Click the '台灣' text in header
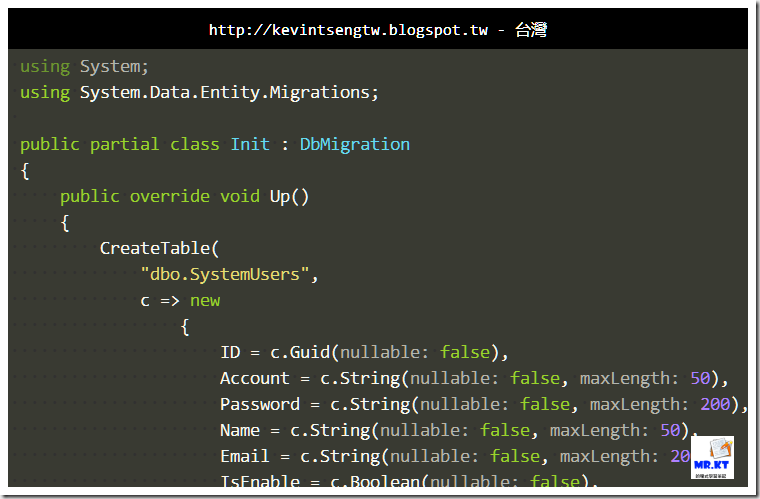This screenshot has width=760, height=499. tap(531, 30)
